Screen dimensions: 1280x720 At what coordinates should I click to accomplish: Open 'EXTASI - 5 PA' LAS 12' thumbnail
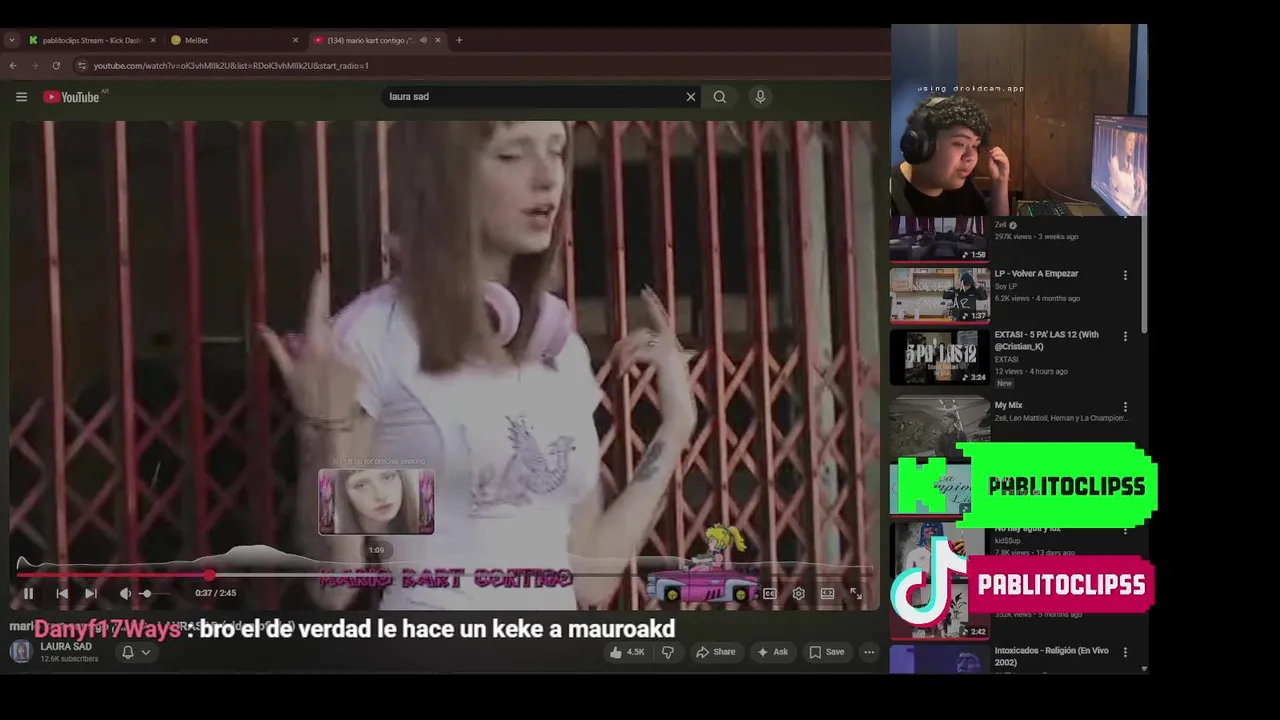point(940,357)
